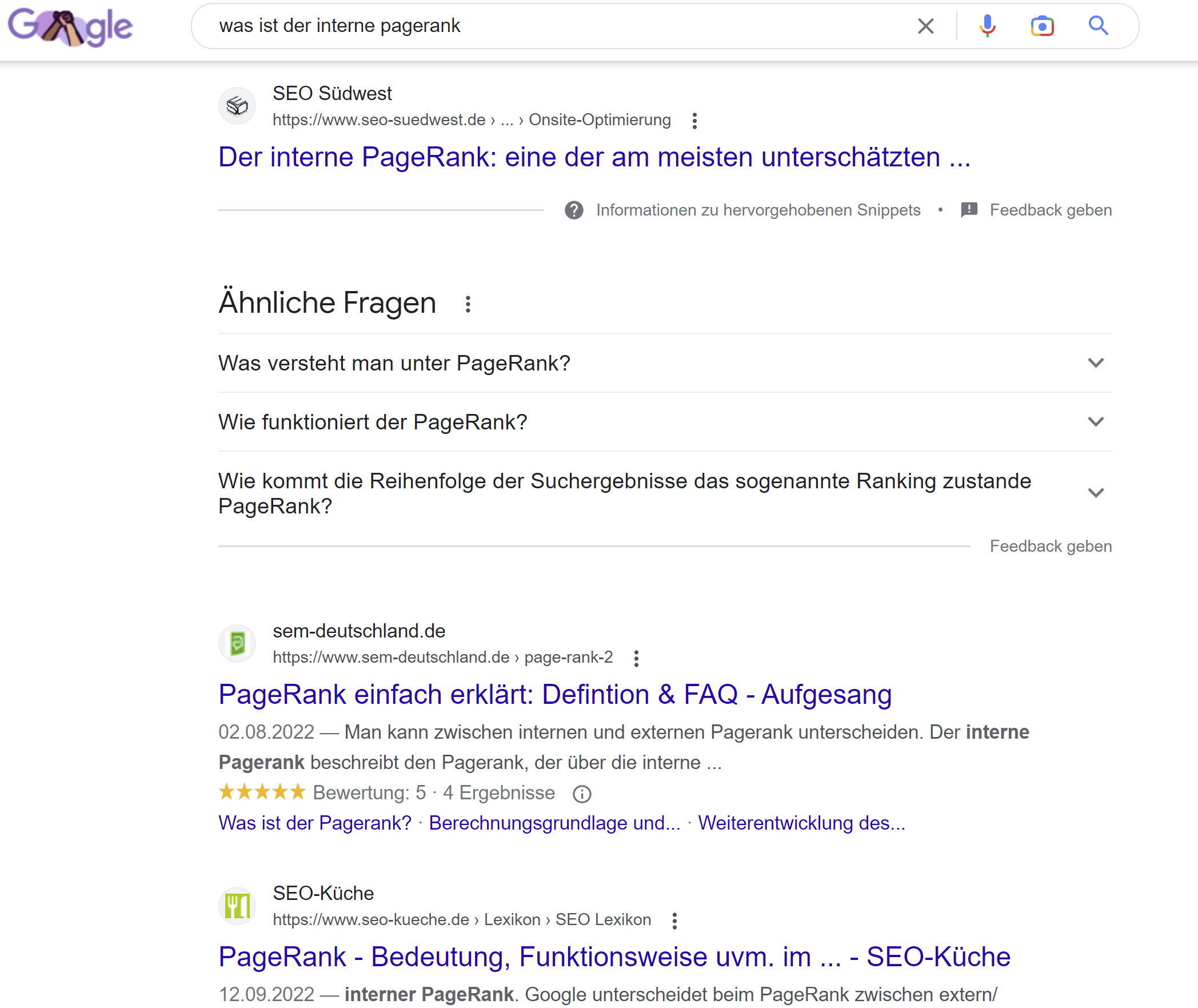This screenshot has width=1198, height=1008.
Task: Open the Ähnliche Fragen three-dot menu
Action: pos(468,304)
